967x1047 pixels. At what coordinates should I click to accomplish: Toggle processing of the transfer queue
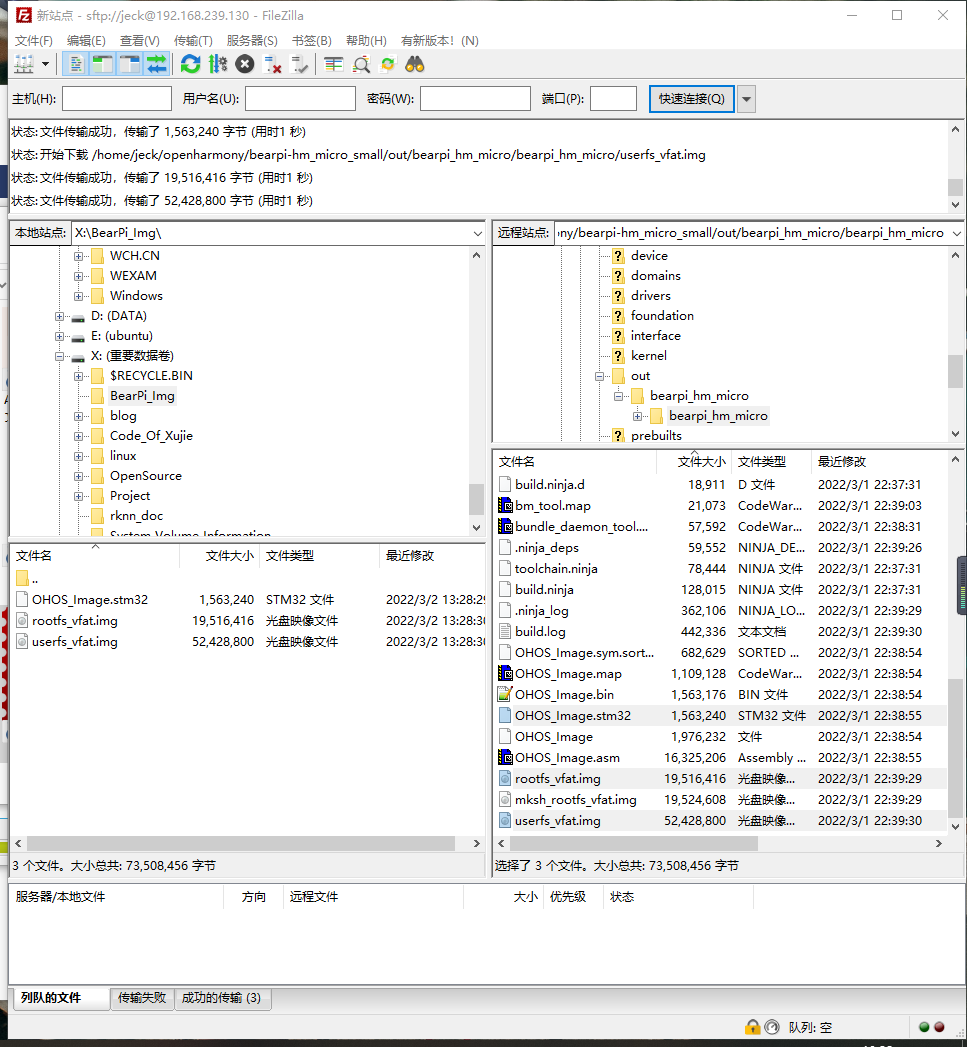218,65
